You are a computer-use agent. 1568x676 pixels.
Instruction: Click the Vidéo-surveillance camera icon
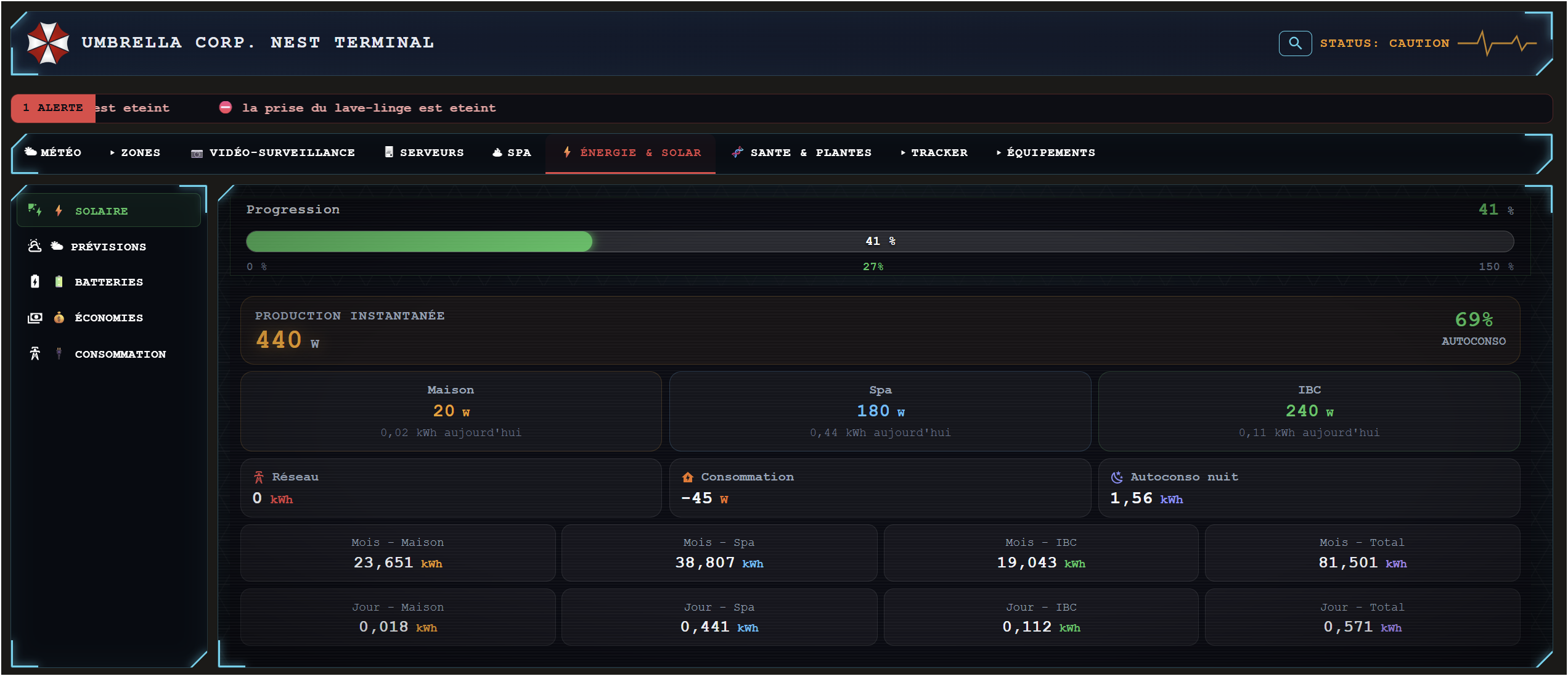197,153
